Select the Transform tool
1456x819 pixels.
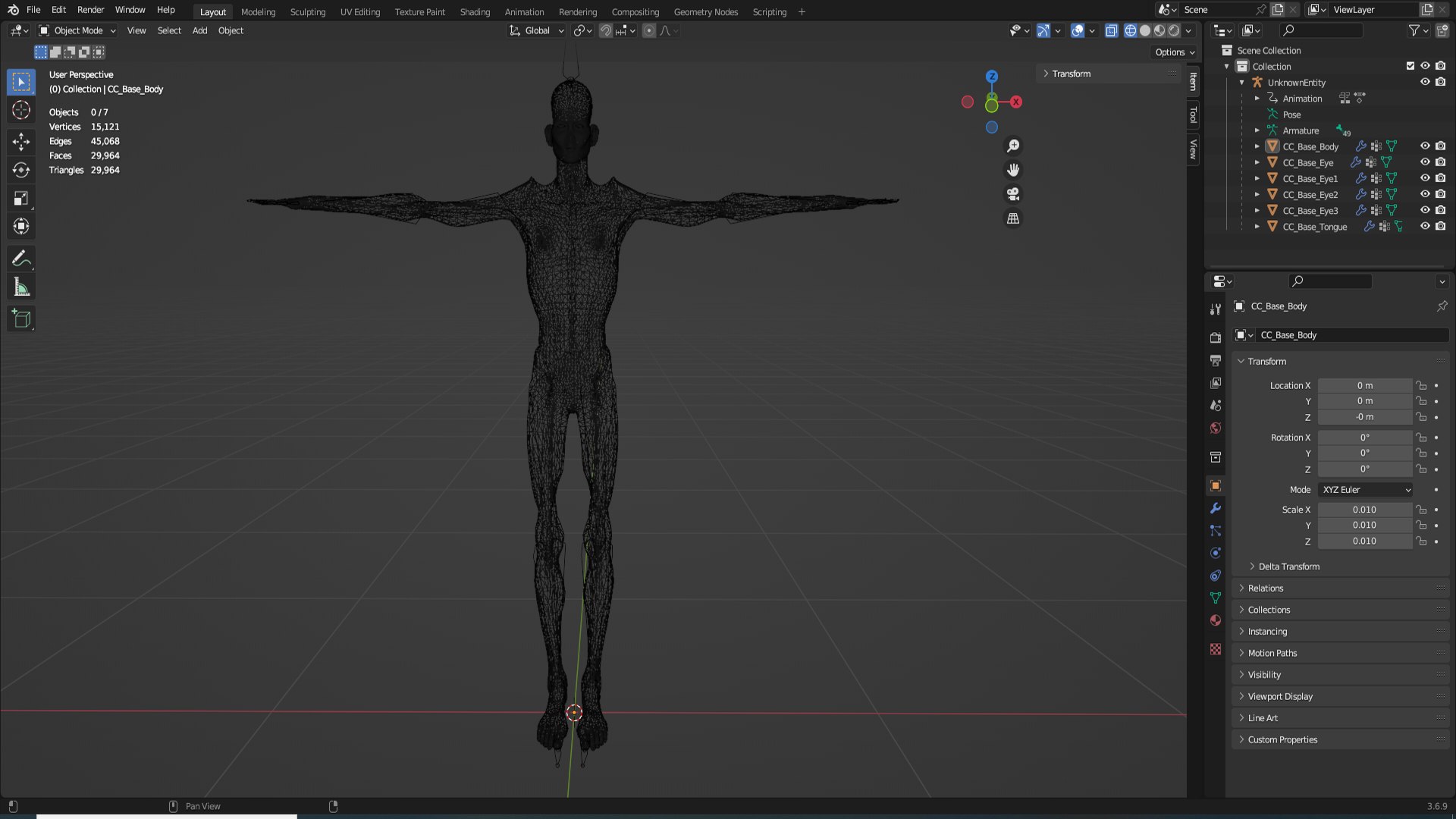21,227
